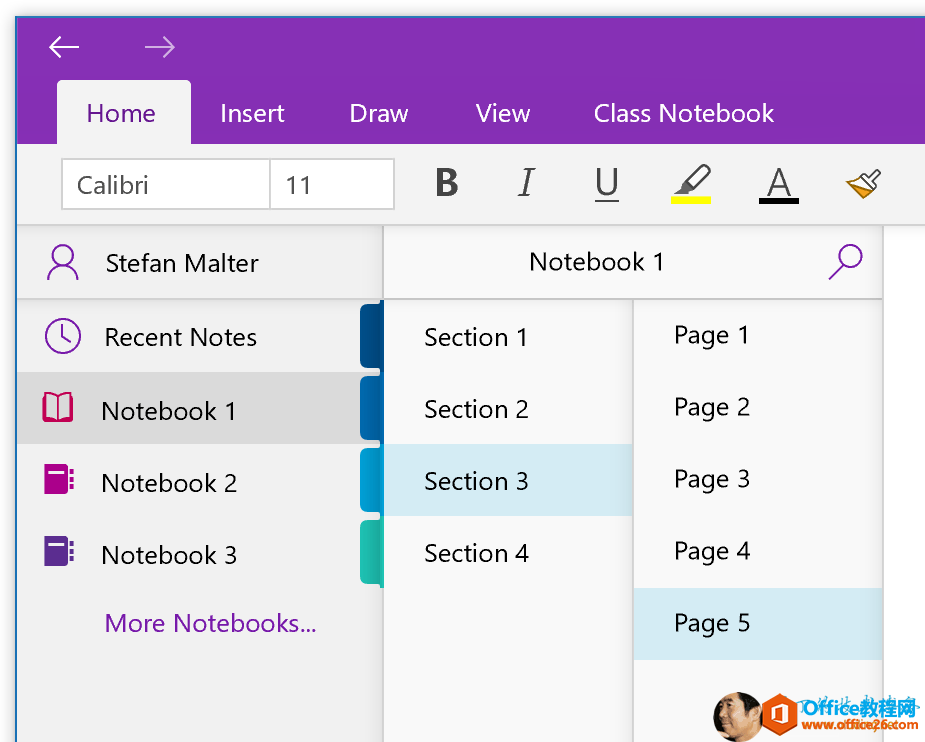Open the Class Notebook tab
The width and height of the screenshot is (925, 742).
[x=683, y=113]
